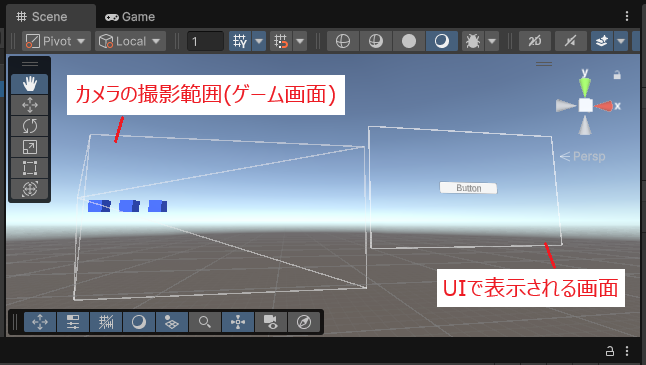Image resolution: width=646 pixels, height=365 pixels.
Task: Toggle scene lighting sun icon off
Action: [571, 41]
